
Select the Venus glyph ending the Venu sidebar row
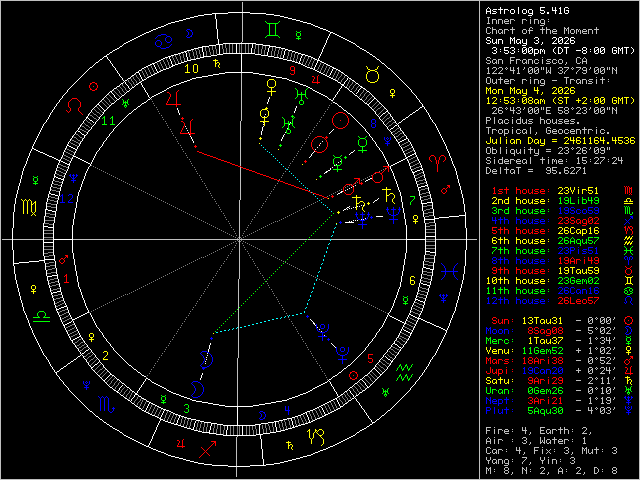pyautogui.click(x=629, y=351)
